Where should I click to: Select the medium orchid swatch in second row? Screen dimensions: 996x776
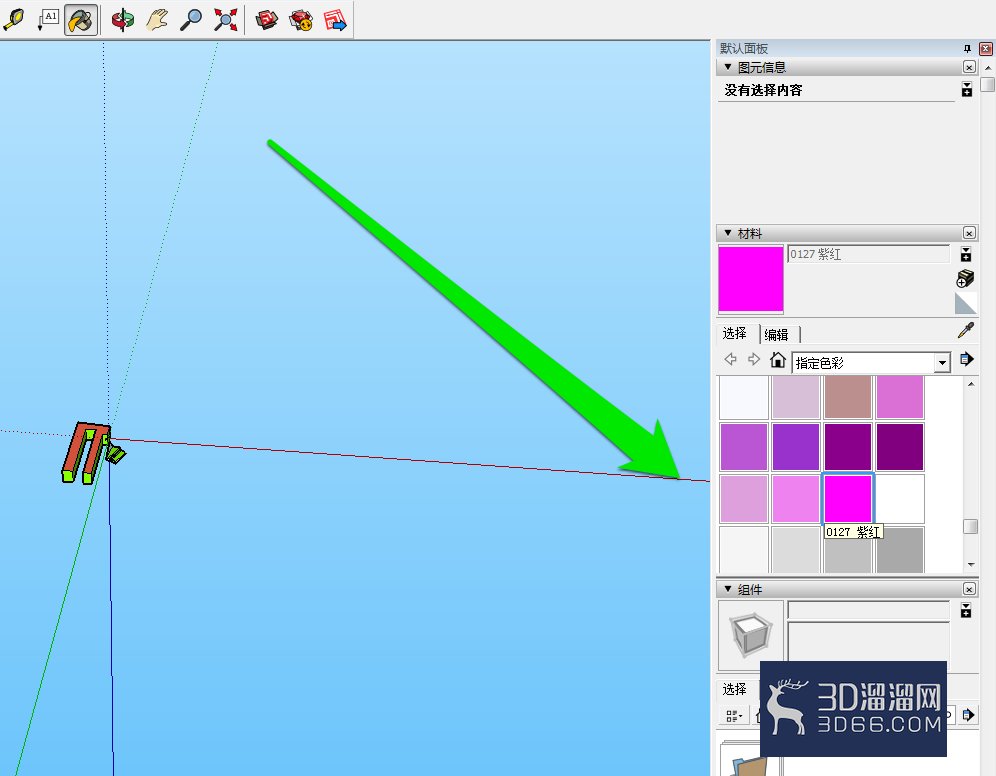tap(744, 447)
